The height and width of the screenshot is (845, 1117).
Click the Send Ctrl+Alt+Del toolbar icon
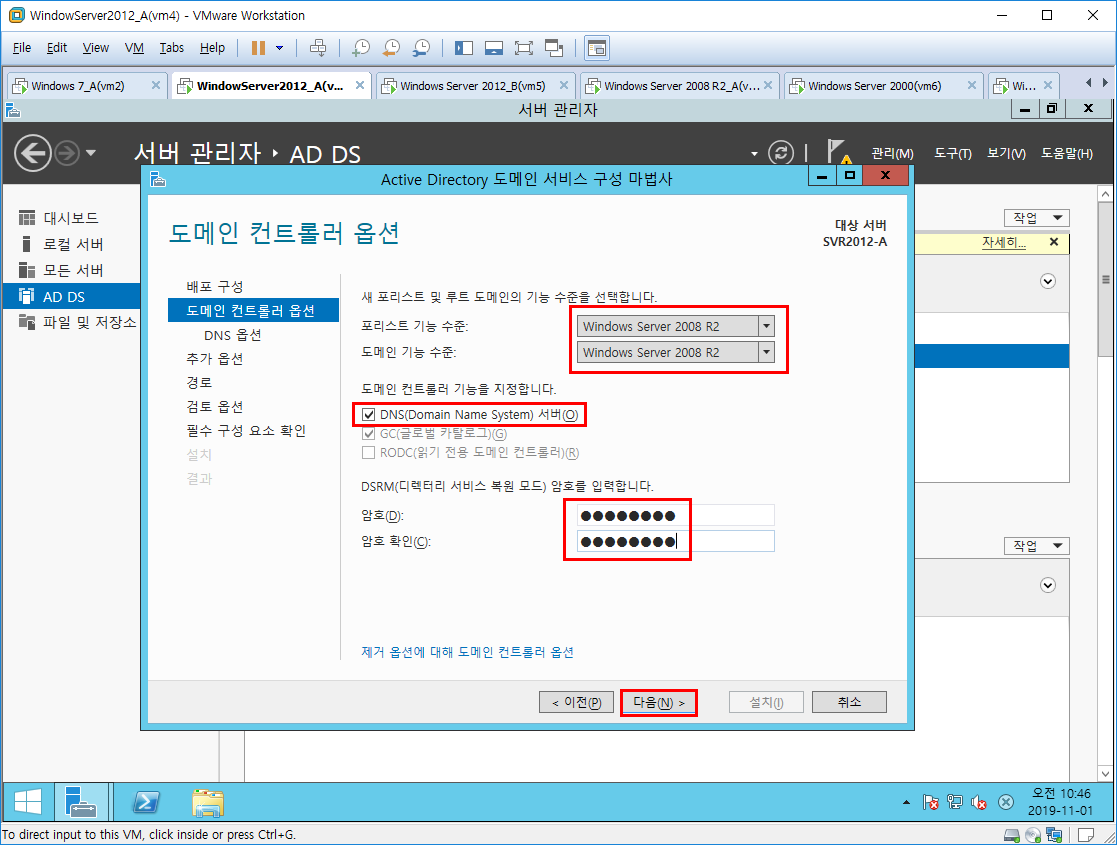(318, 48)
